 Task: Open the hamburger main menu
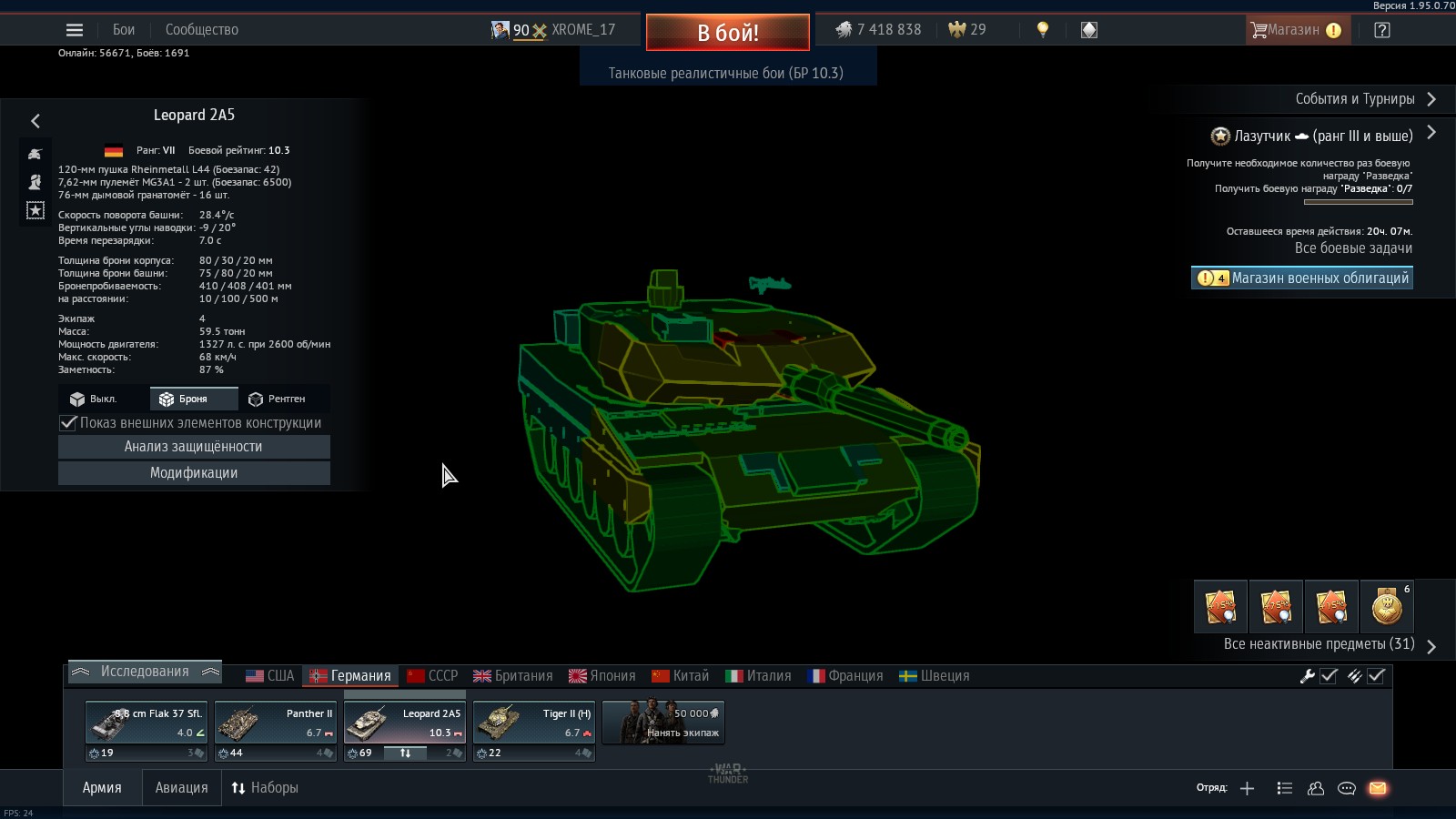[75, 30]
